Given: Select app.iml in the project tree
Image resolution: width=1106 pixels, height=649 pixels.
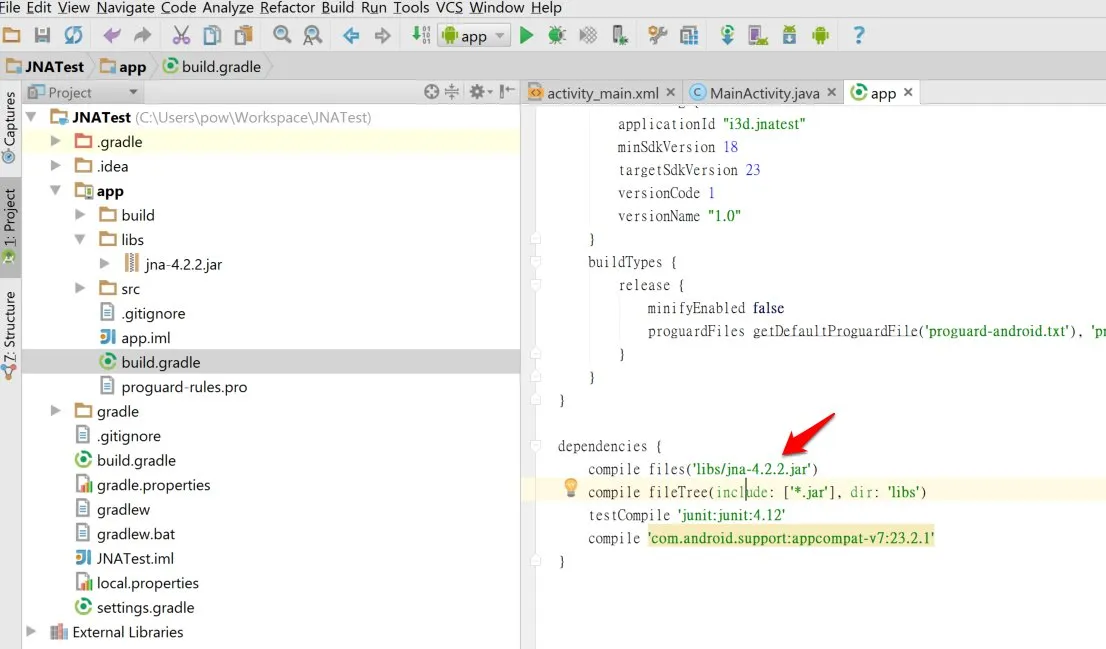Looking at the screenshot, I should [145, 338].
